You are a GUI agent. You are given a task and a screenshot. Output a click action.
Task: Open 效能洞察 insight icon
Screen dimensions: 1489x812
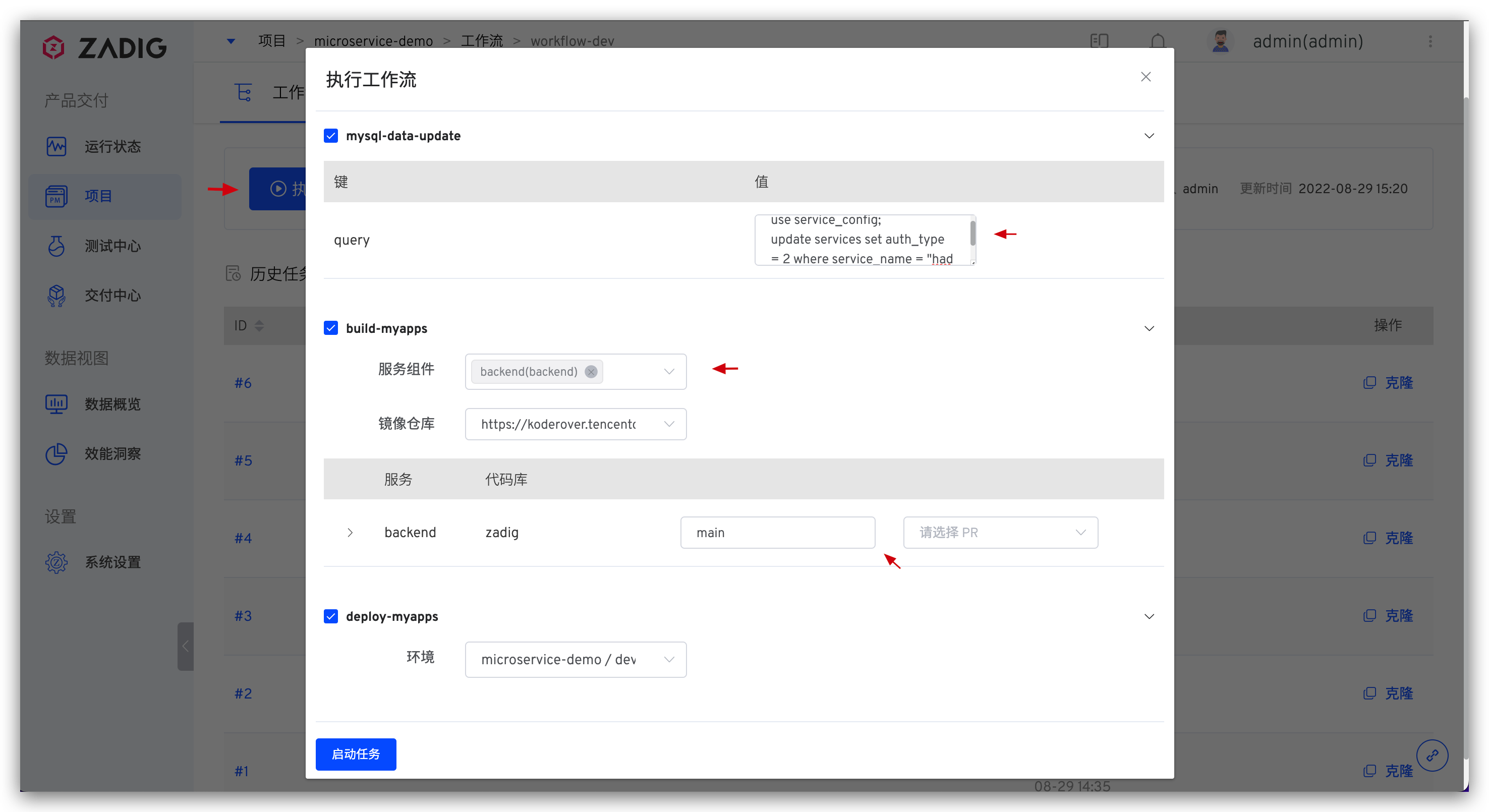coord(56,454)
